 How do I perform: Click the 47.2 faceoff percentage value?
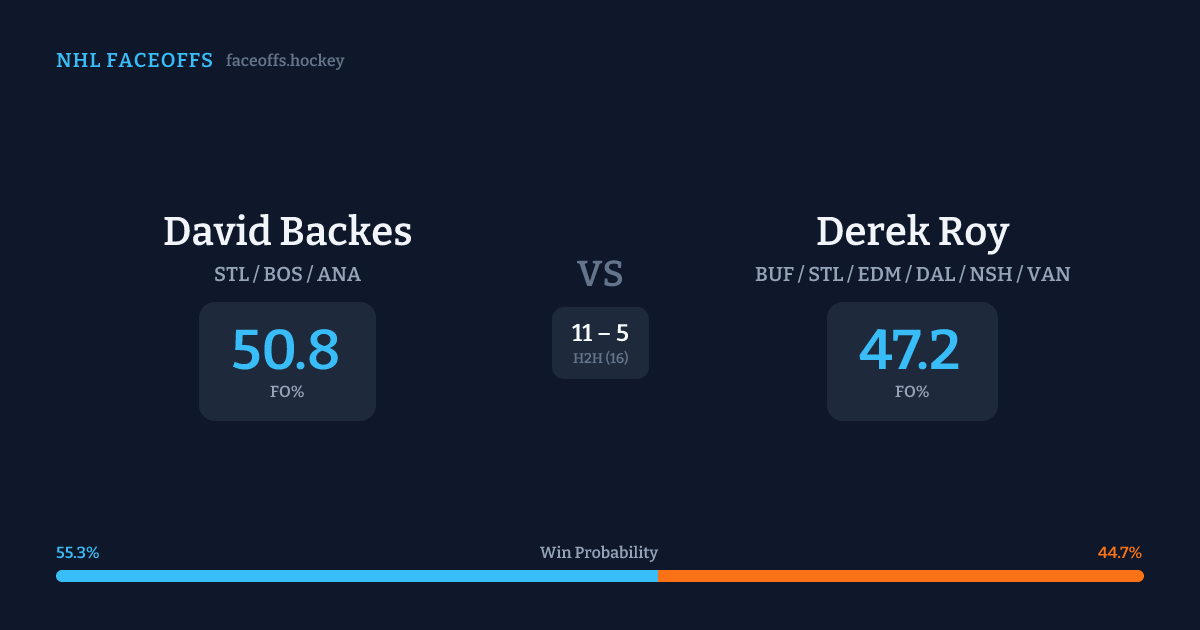910,350
